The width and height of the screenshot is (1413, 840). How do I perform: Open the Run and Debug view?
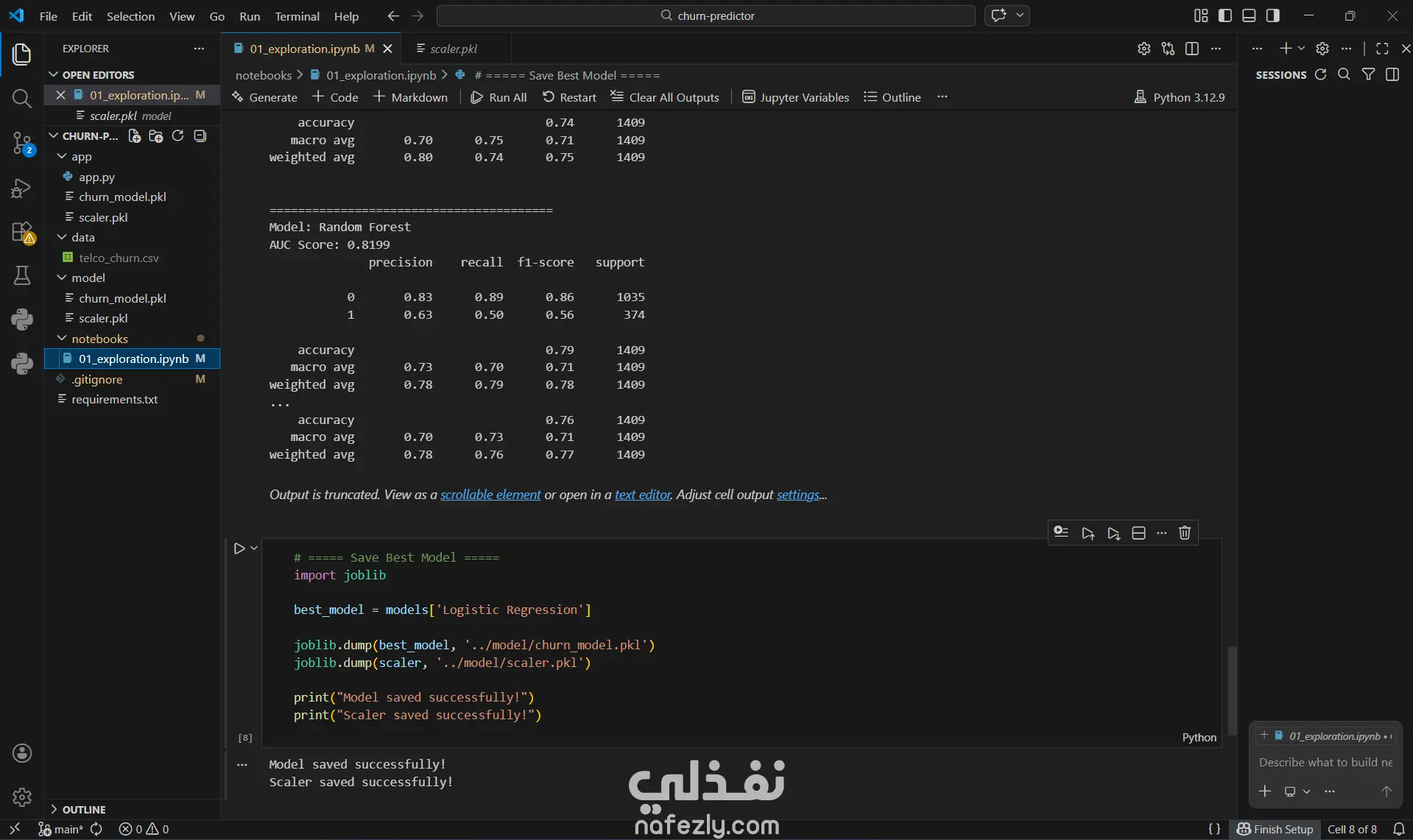tap(22, 188)
